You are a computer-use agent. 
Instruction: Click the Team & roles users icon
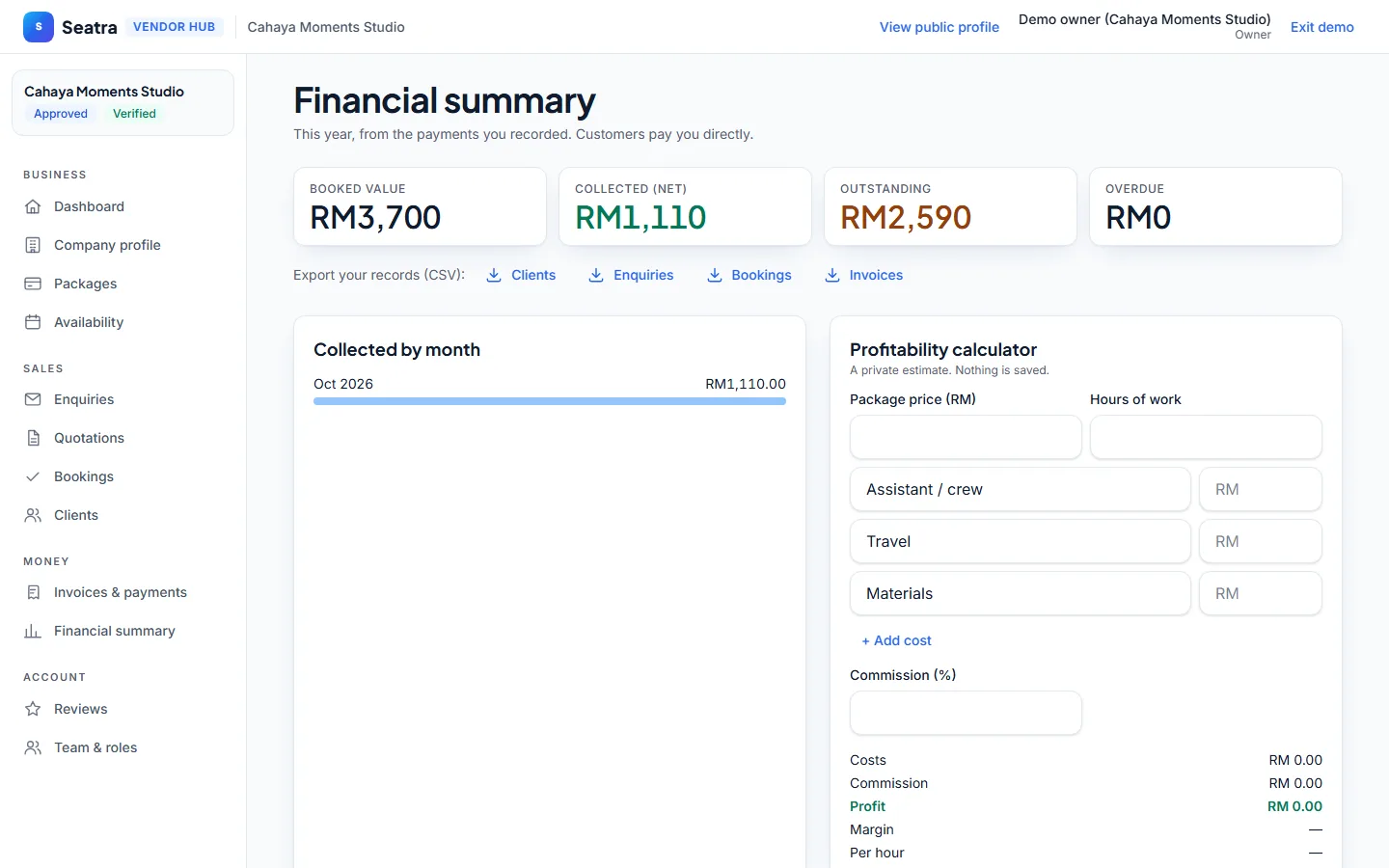click(x=33, y=747)
